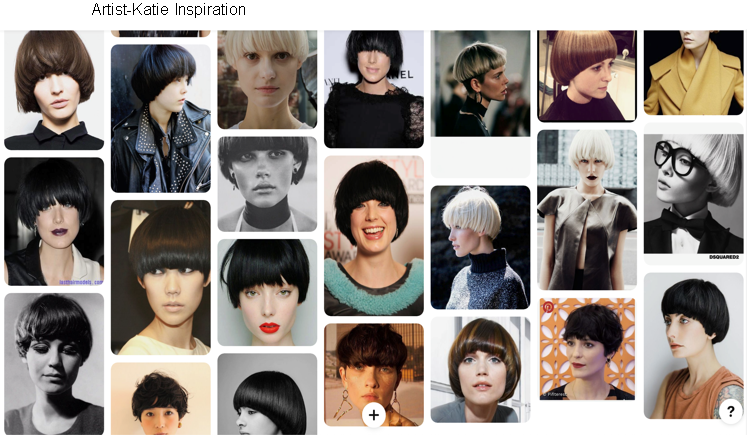748x436 pixels.
Task: Open platinum blonde pin with dark lips
Action: pyautogui.click(x=587, y=209)
